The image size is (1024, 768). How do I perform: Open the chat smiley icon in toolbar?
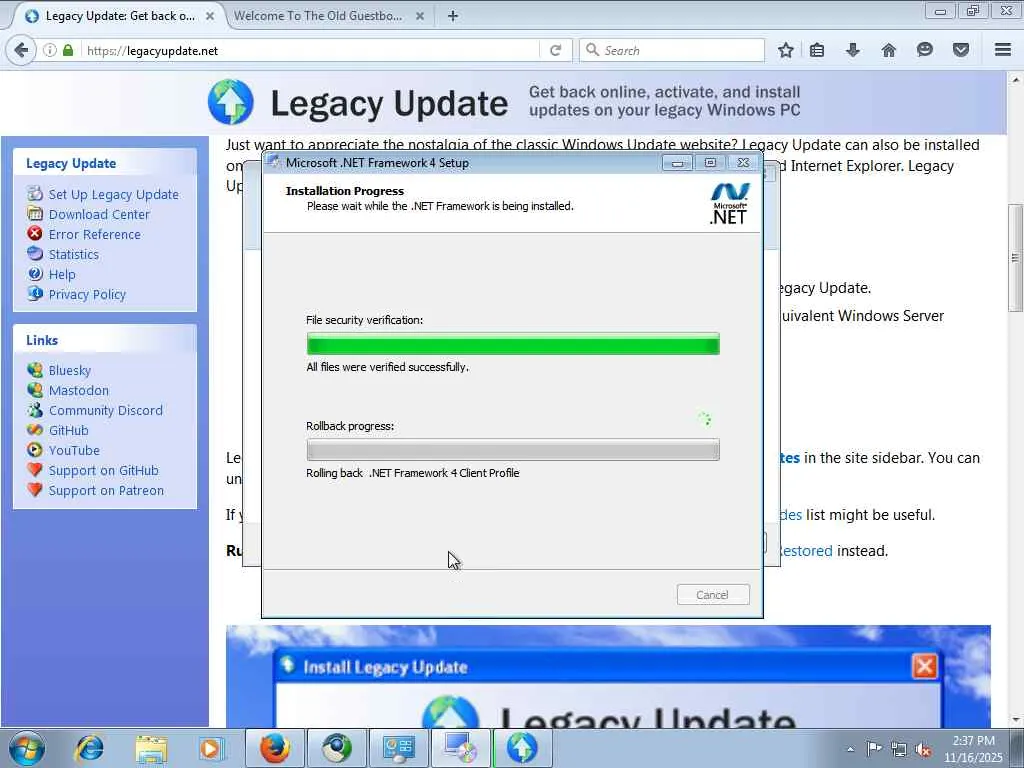click(x=924, y=50)
